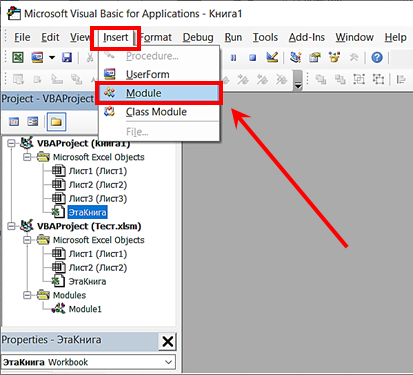Open the ЭтаКнига Workbook object dropdown

point(169,362)
